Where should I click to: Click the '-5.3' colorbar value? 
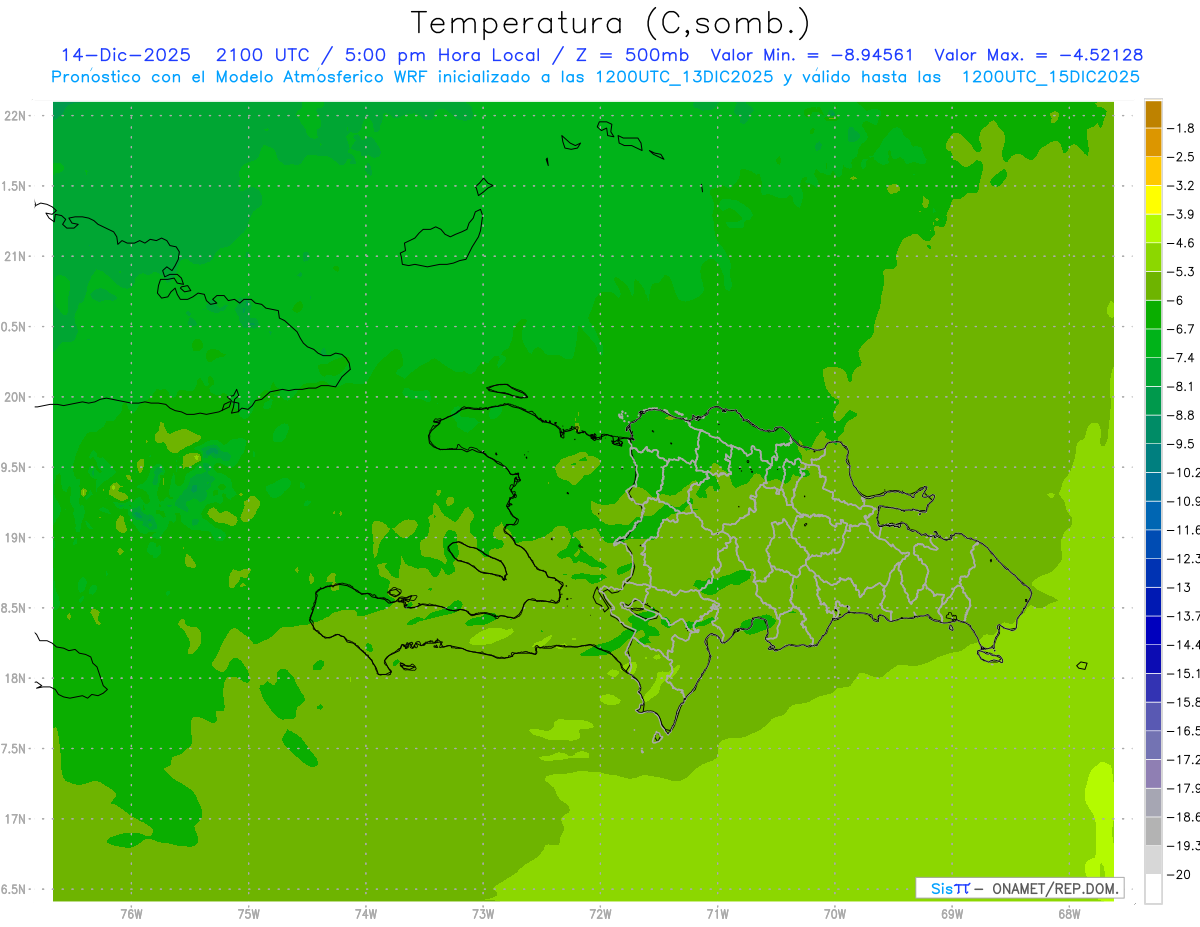pos(1181,272)
